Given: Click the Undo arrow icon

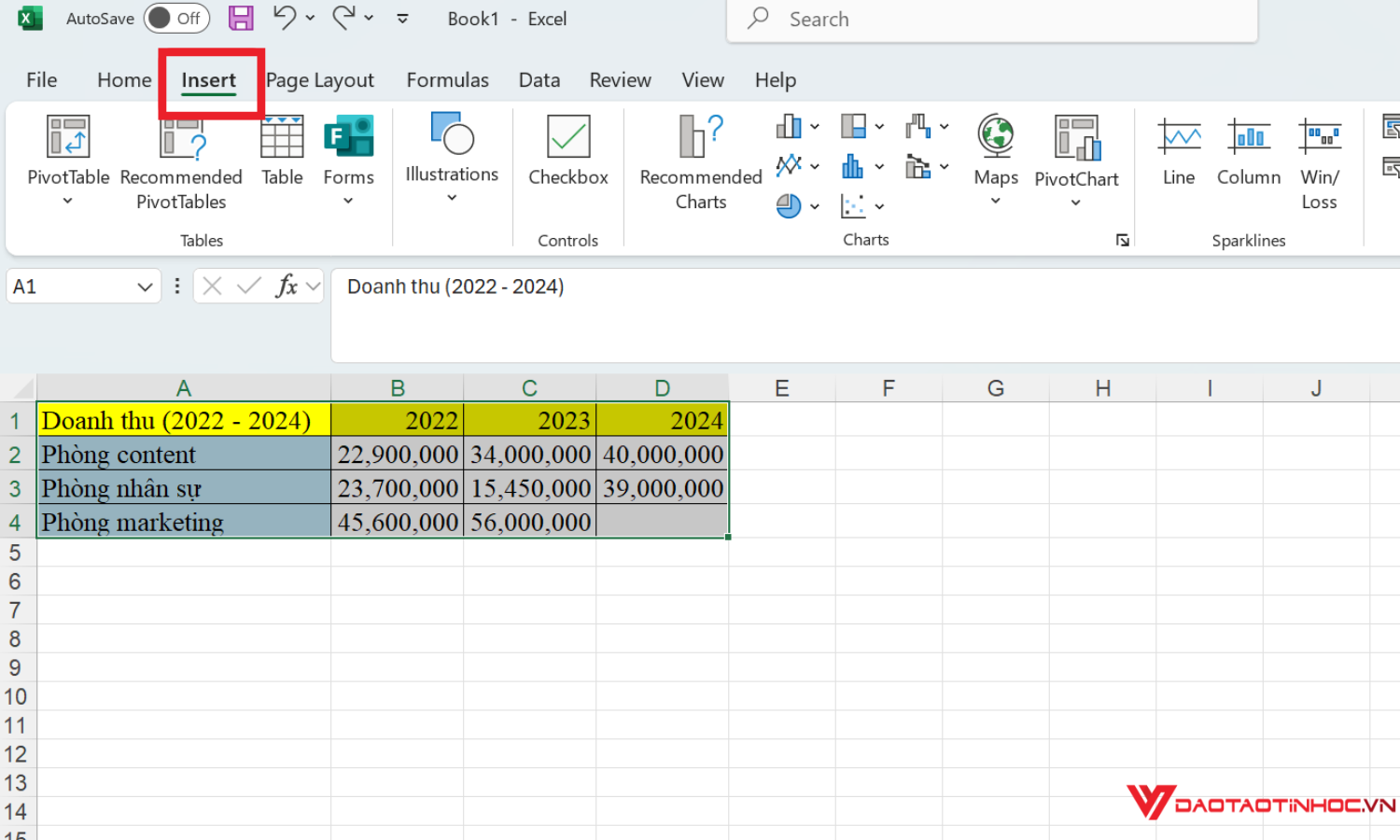Looking at the screenshot, I should coord(285,18).
